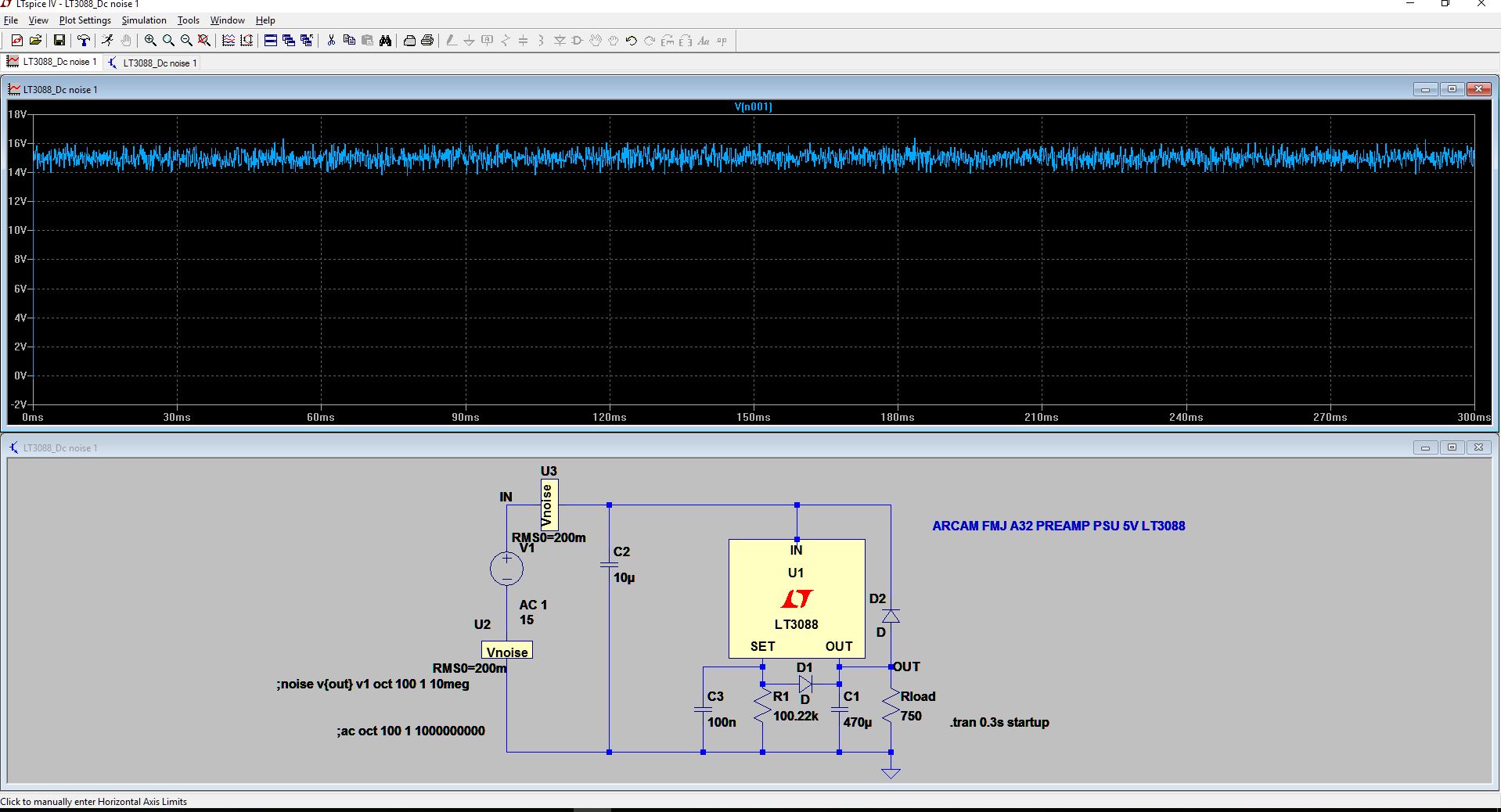This screenshot has height=812, width=1501.
Task: Redo with the clockwise arrow icon
Action: pos(650,41)
